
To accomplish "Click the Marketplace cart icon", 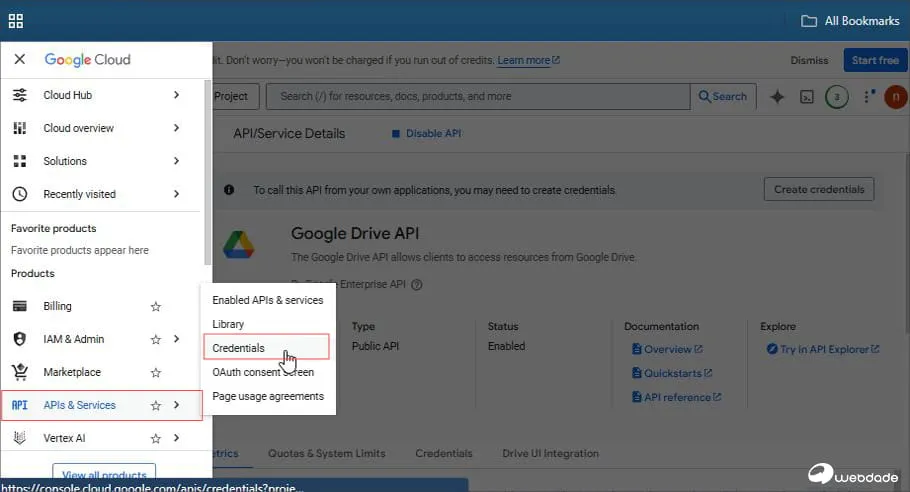I will [19, 372].
